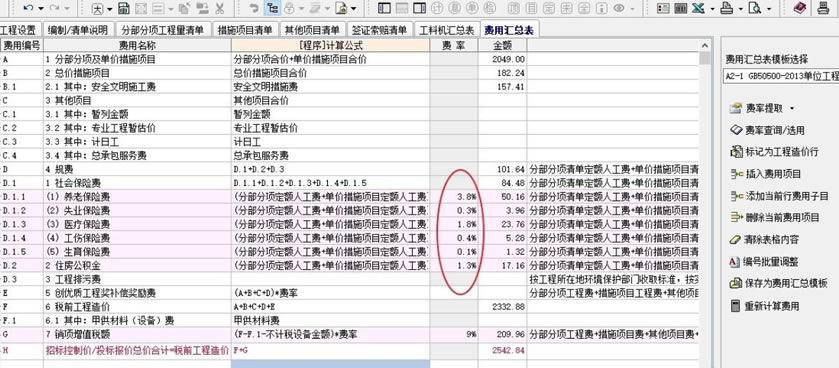Click the print preview magnifier icon

coord(756,8)
